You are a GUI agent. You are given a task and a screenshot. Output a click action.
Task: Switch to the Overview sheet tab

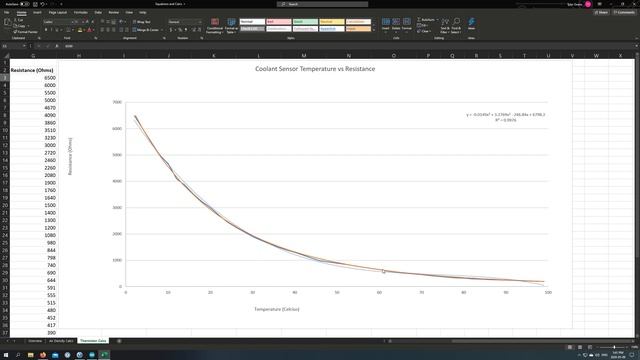[x=35, y=341]
